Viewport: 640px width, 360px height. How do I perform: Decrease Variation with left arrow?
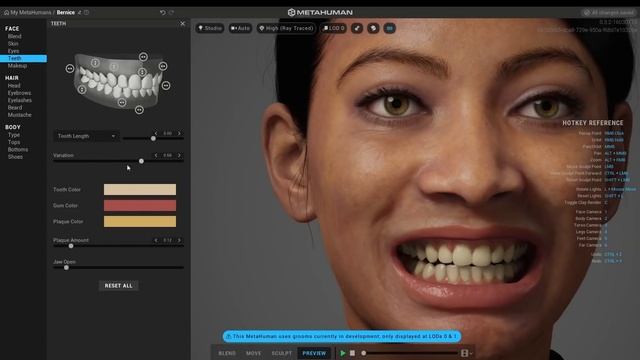click(x=156, y=156)
